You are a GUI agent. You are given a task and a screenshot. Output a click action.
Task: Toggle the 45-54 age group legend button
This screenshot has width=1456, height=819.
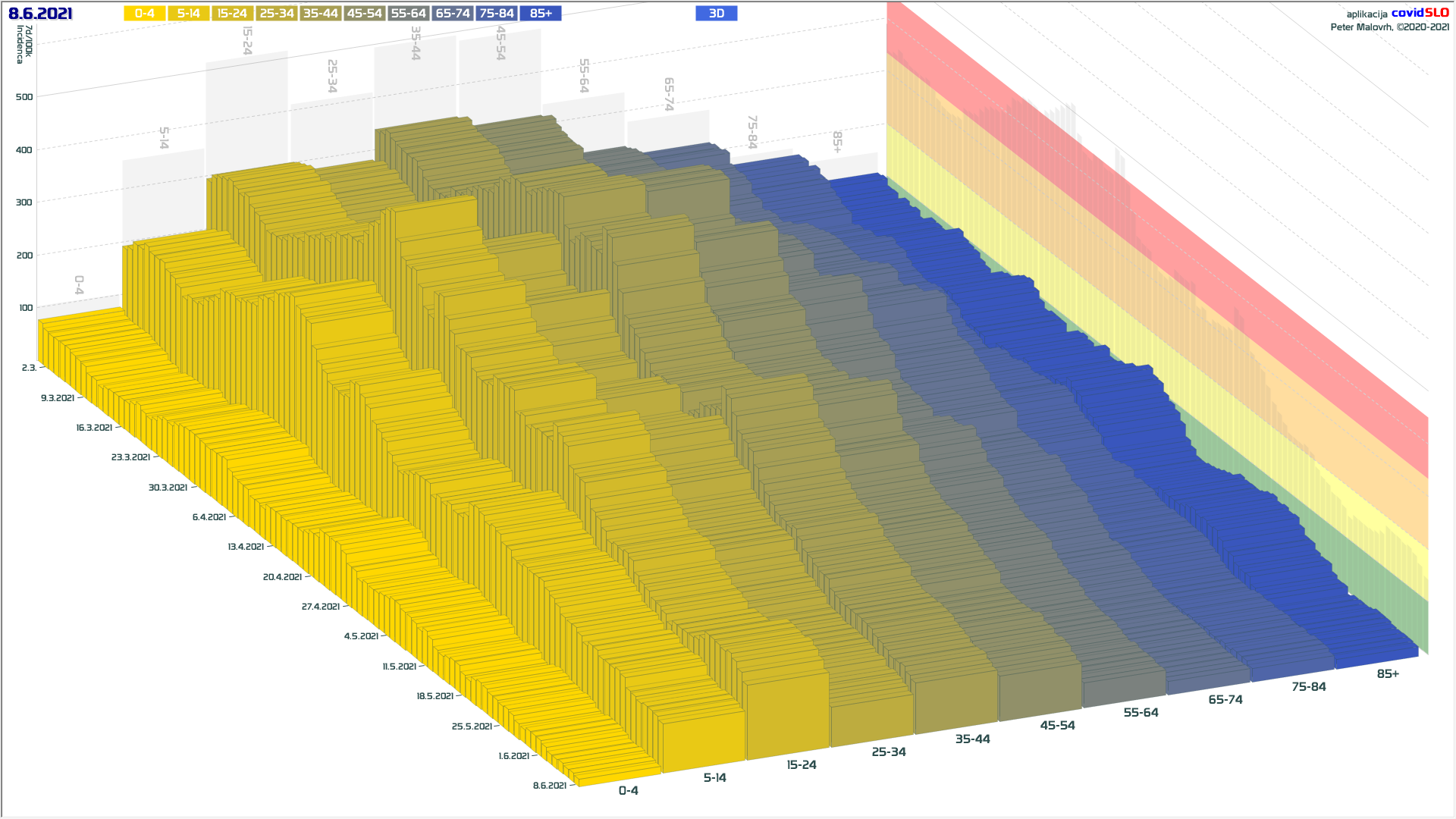tap(364, 14)
